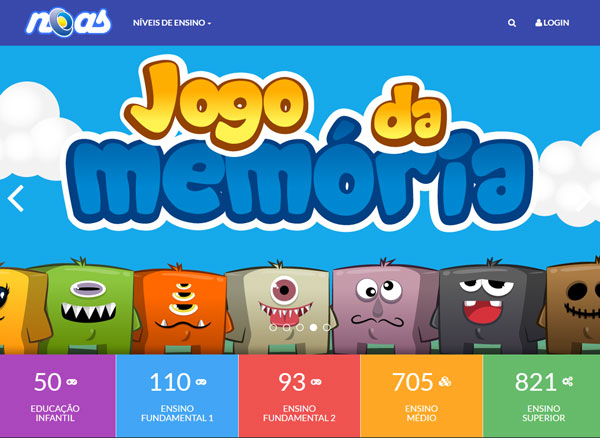Open the Educação Infantil purple tile
Screen dimensions: 600x438
pos(57,396)
